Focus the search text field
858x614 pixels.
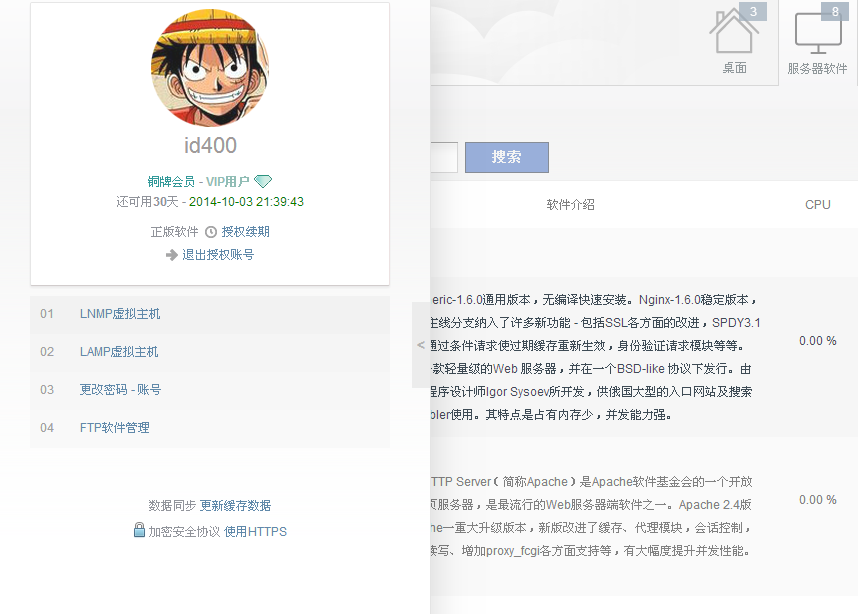pos(443,157)
